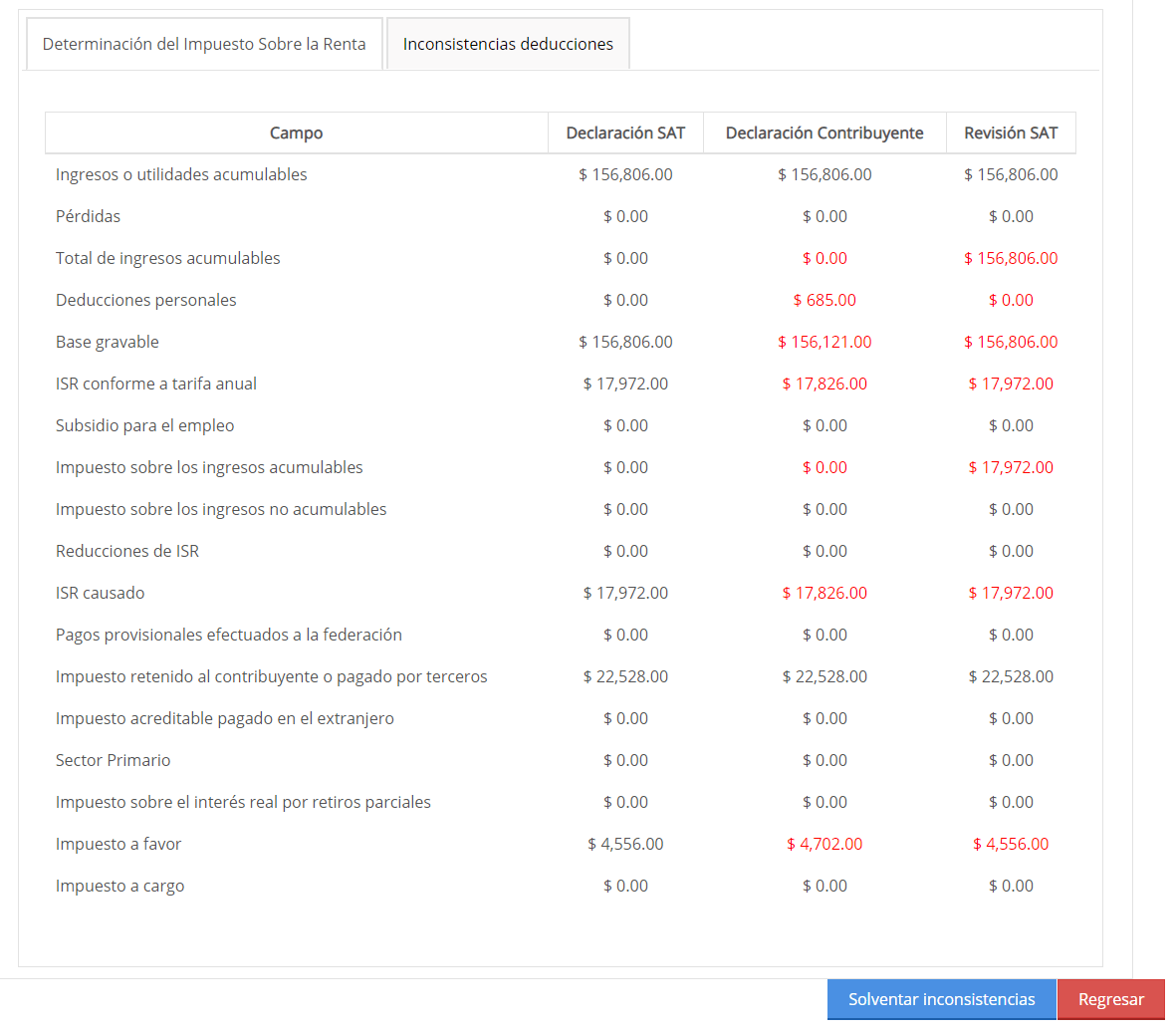Click Declaración SAT $ 156,806.00 Base gravable value

625,342
